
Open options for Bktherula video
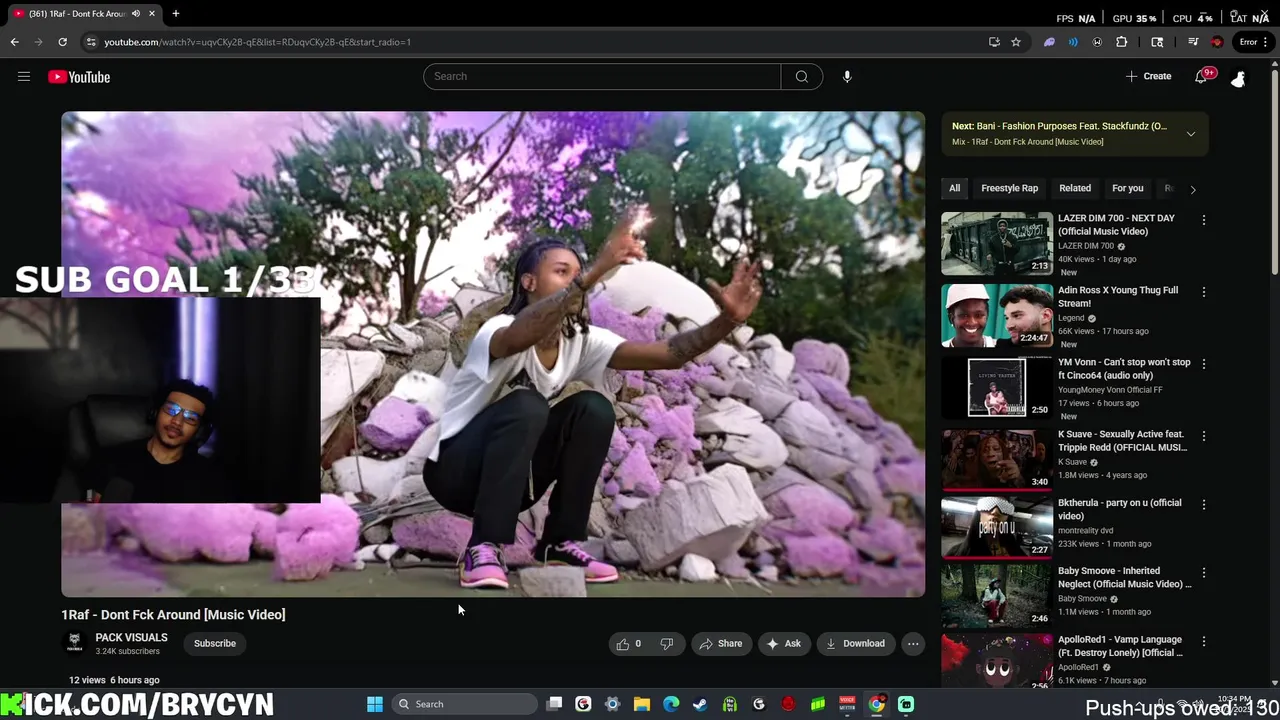(1203, 505)
